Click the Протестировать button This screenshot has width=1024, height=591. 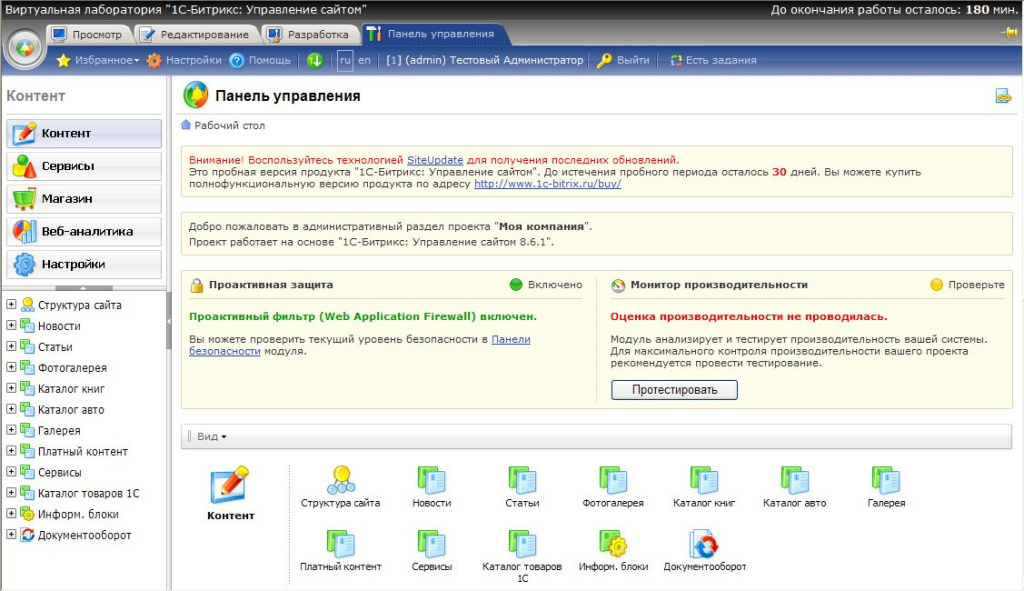[674, 390]
